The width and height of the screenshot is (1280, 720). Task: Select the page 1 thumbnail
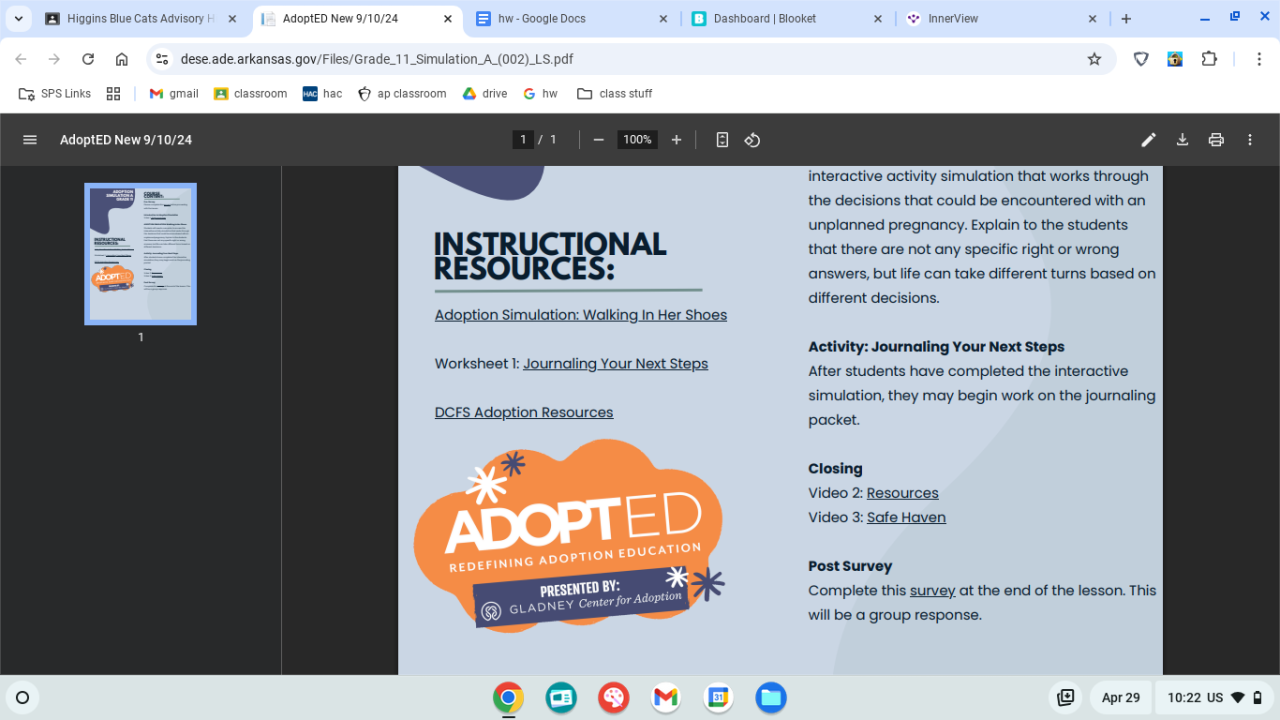[140, 254]
